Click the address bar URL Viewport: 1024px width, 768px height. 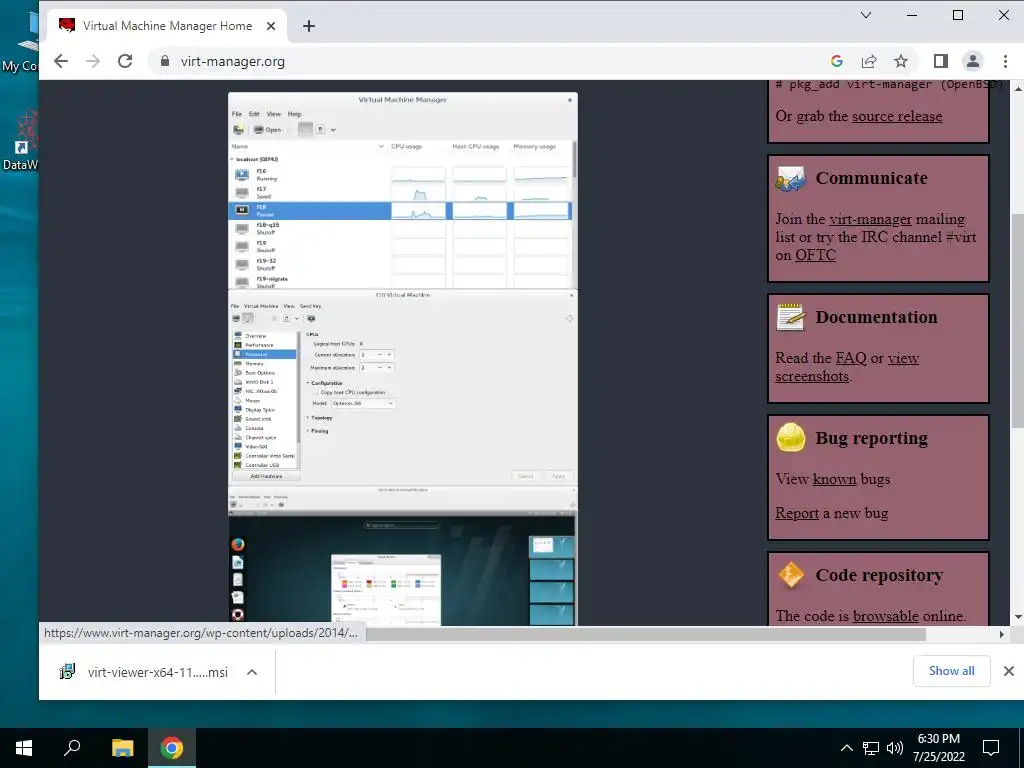point(232,61)
